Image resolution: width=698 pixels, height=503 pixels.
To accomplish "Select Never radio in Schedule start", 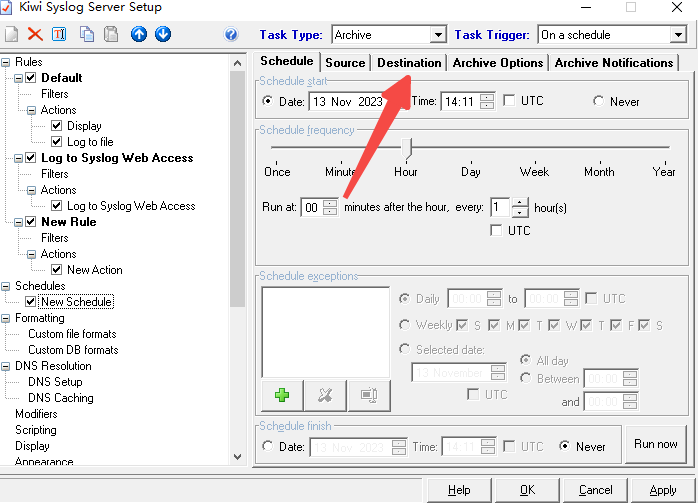I will tap(599, 101).
